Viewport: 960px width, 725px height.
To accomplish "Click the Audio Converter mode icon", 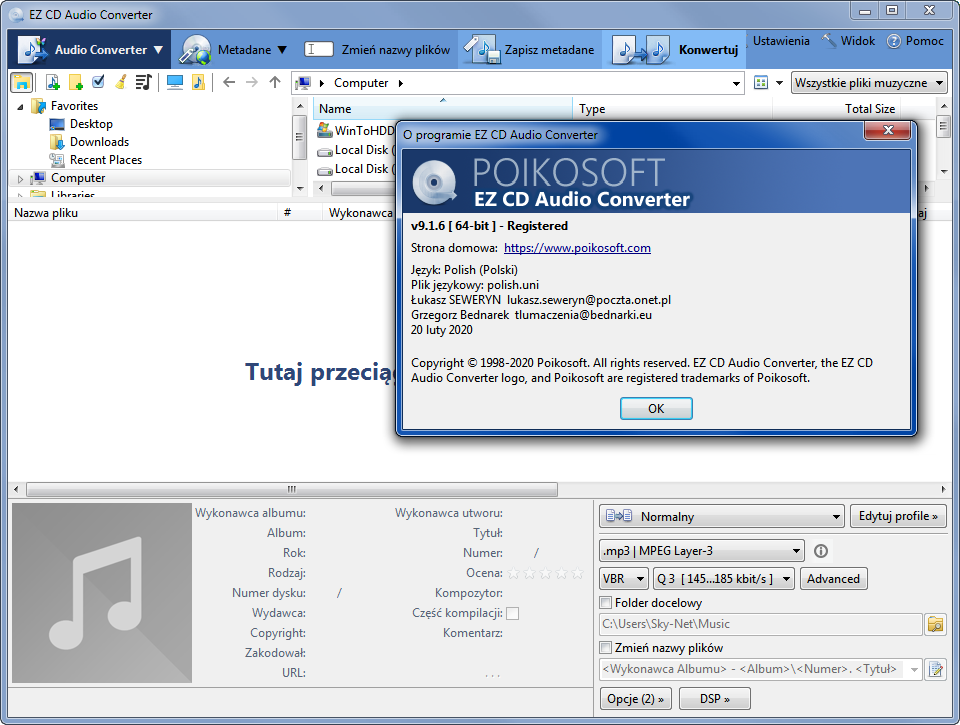I will [32, 50].
